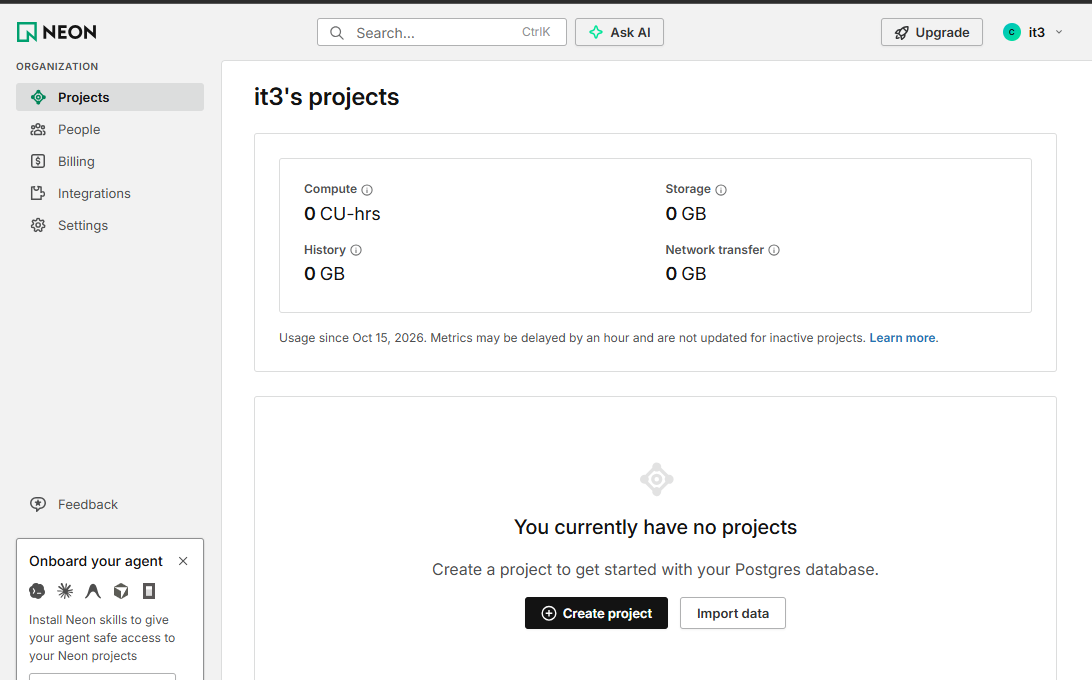1092x680 pixels.
Task: Open the Projects section
Action: point(110,97)
